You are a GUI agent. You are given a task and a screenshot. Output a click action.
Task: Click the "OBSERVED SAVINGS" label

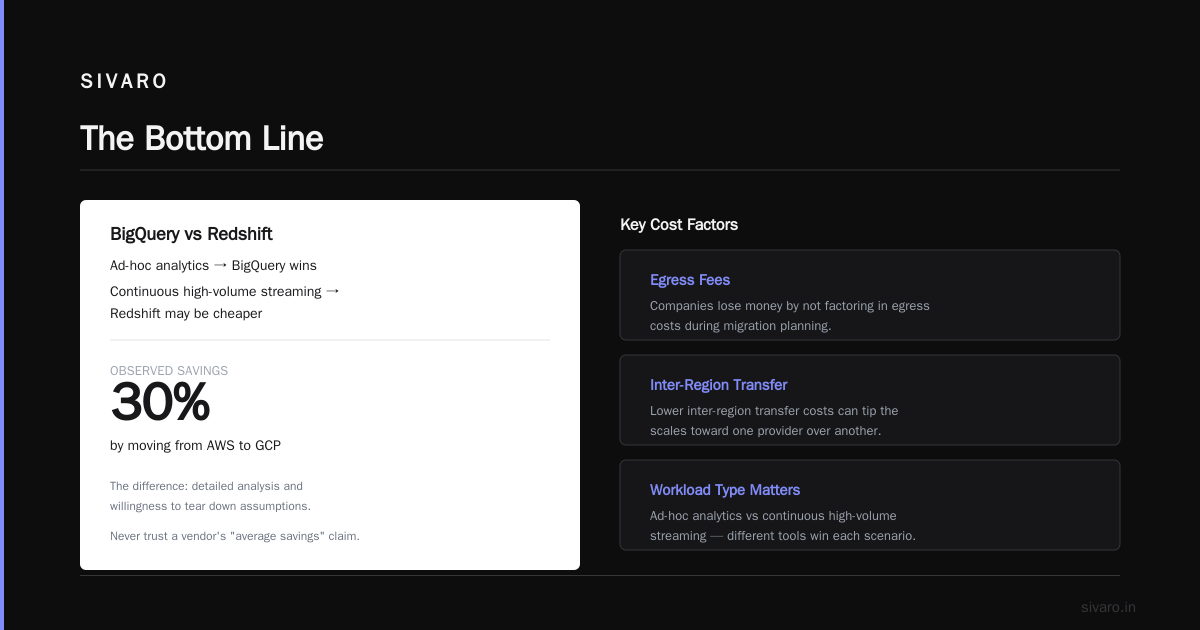[169, 371]
